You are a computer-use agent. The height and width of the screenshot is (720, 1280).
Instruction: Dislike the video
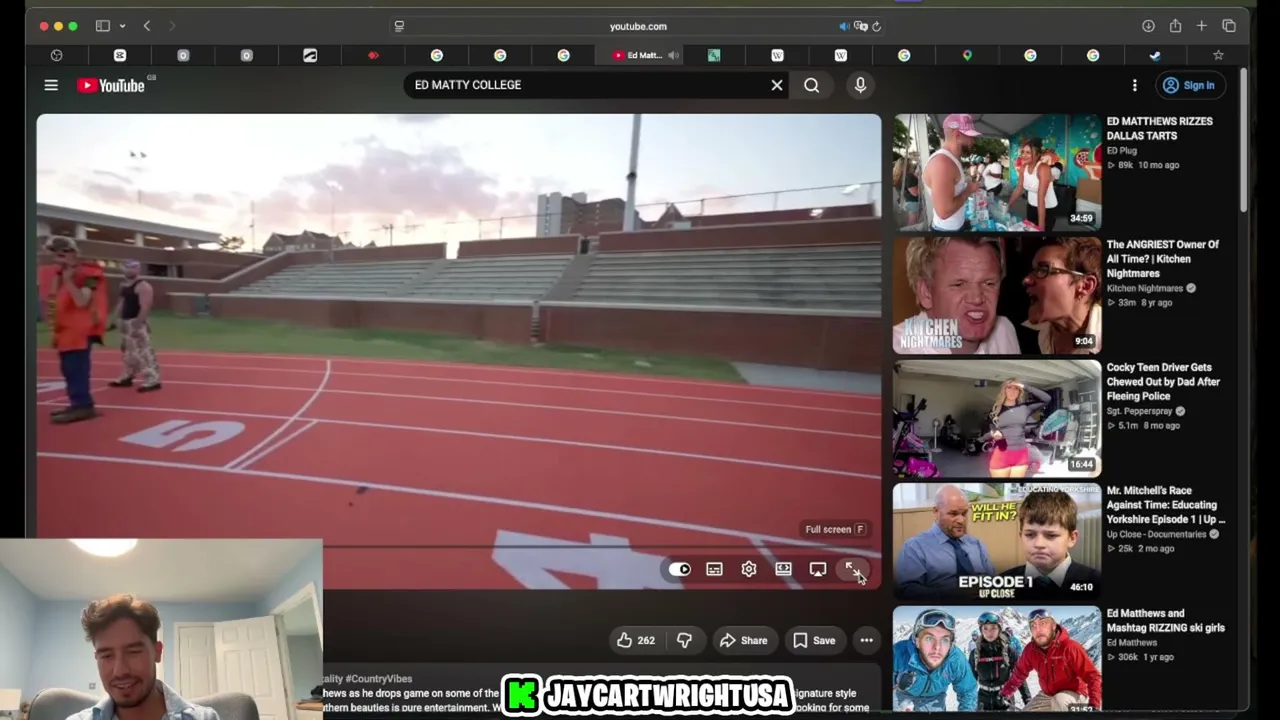click(684, 640)
